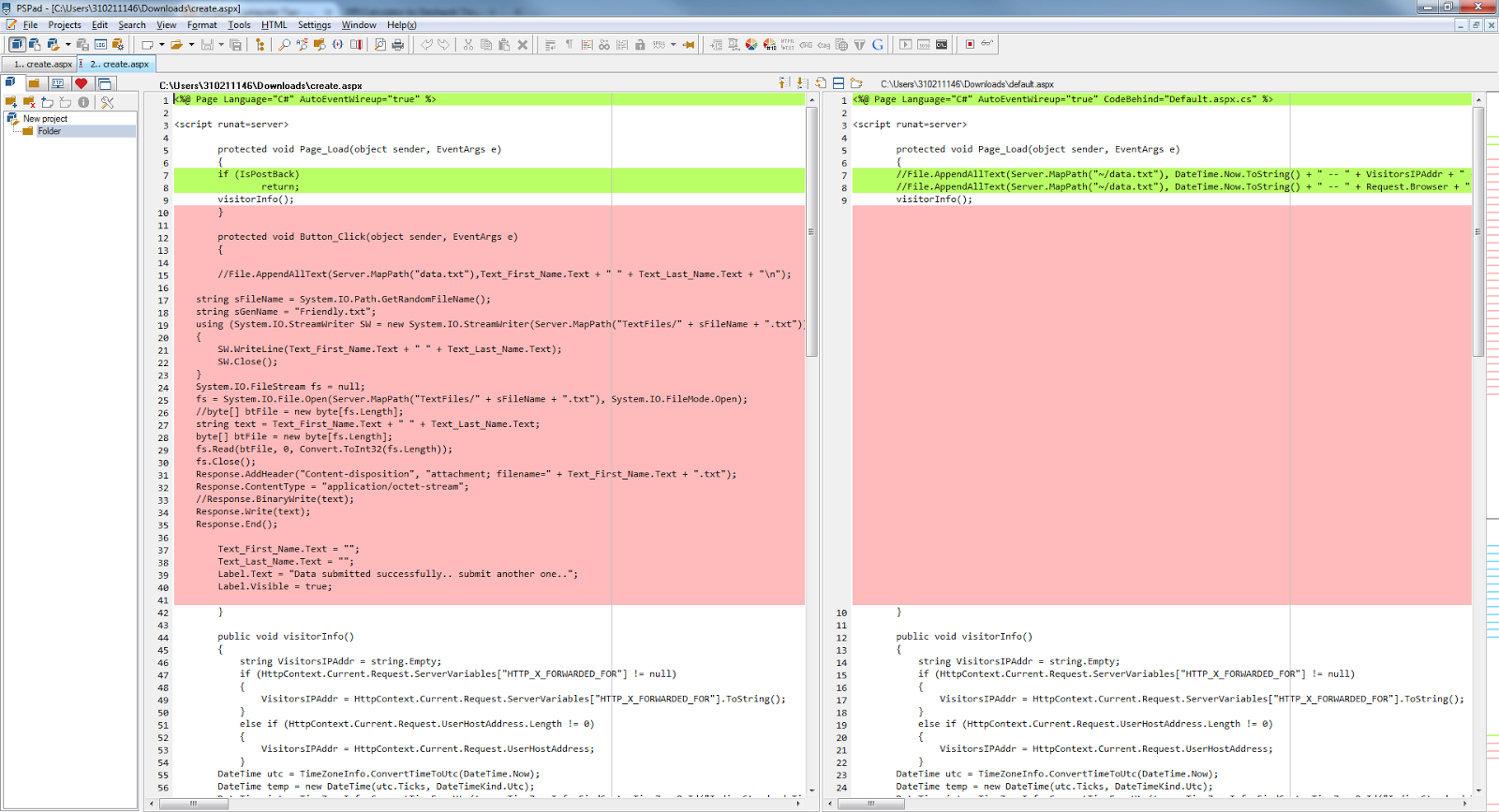The height and width of the screenshot is (812, 1499).
Task: Open the color pie-chart selector icon
Action: click(751, 44)
